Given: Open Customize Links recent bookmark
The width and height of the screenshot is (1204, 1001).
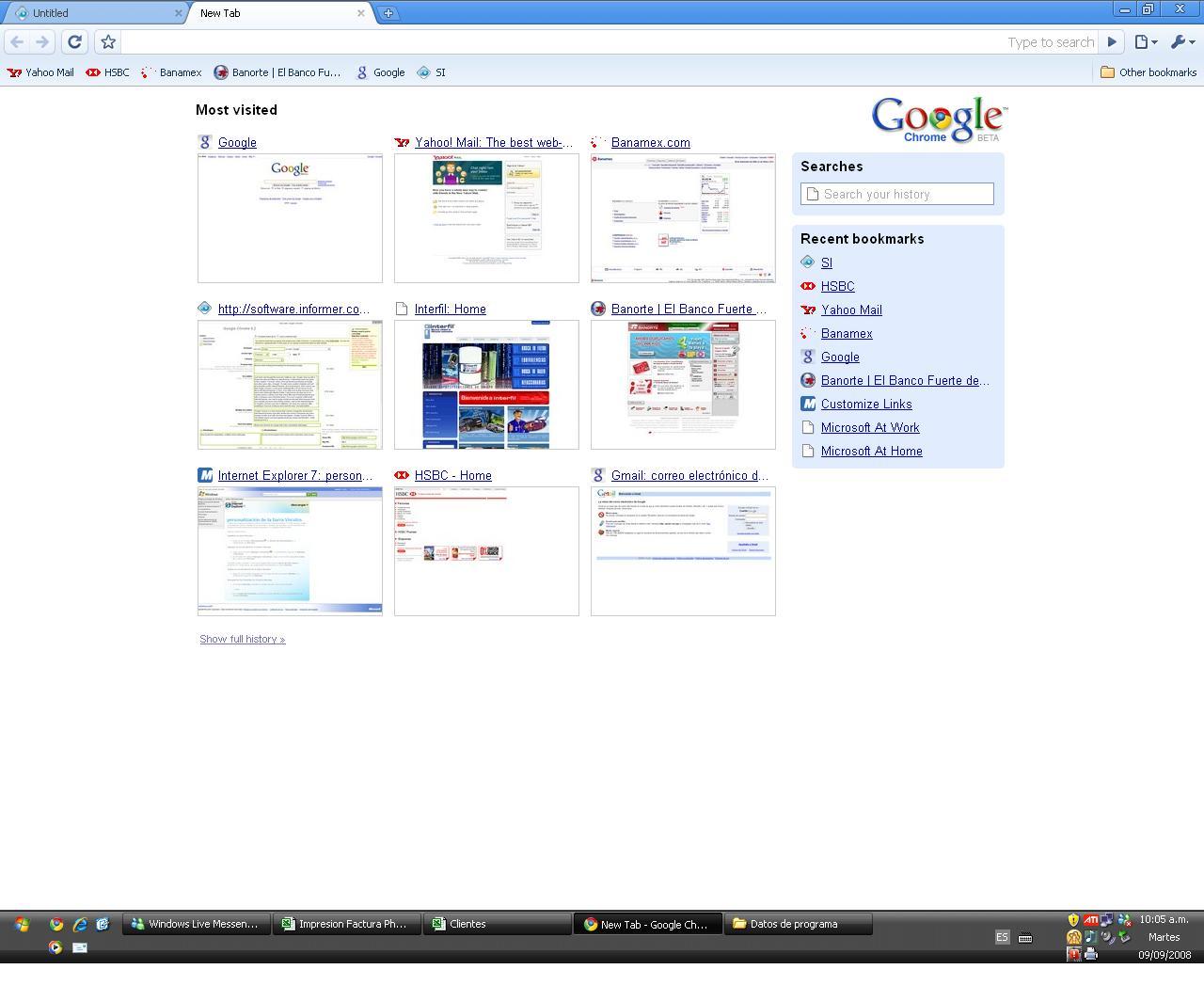Looking at the screenshot, I should click(866, 405).
